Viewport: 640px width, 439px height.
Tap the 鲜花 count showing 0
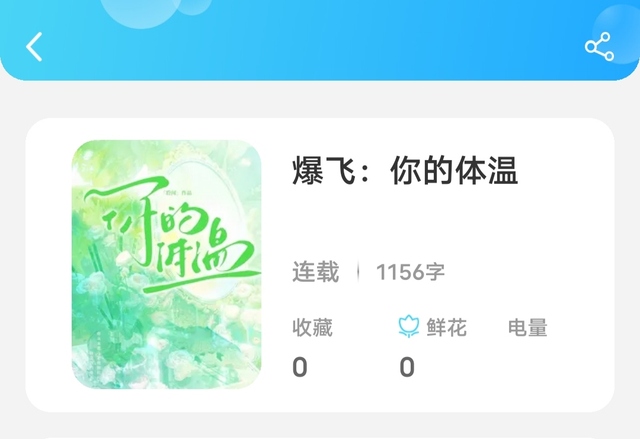[x=407, y=367]
